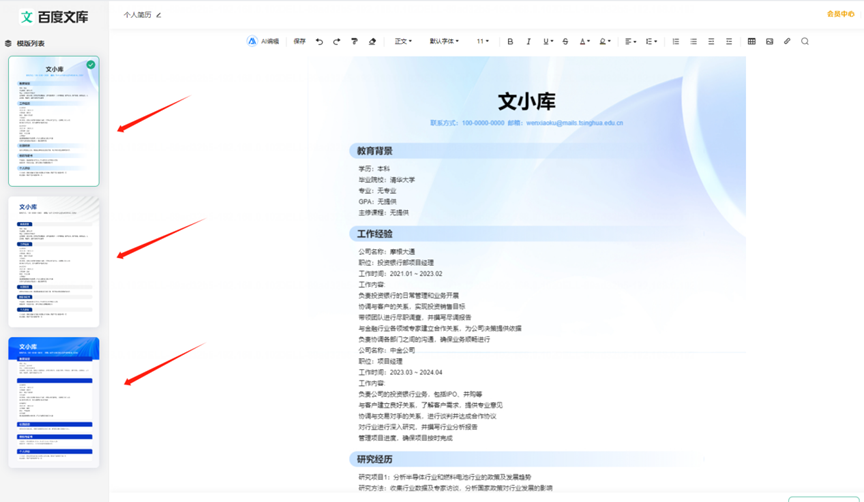This screenshot has width=864, height=502.
Task: Toggle bold formatting
Action: tap(510, 42)
